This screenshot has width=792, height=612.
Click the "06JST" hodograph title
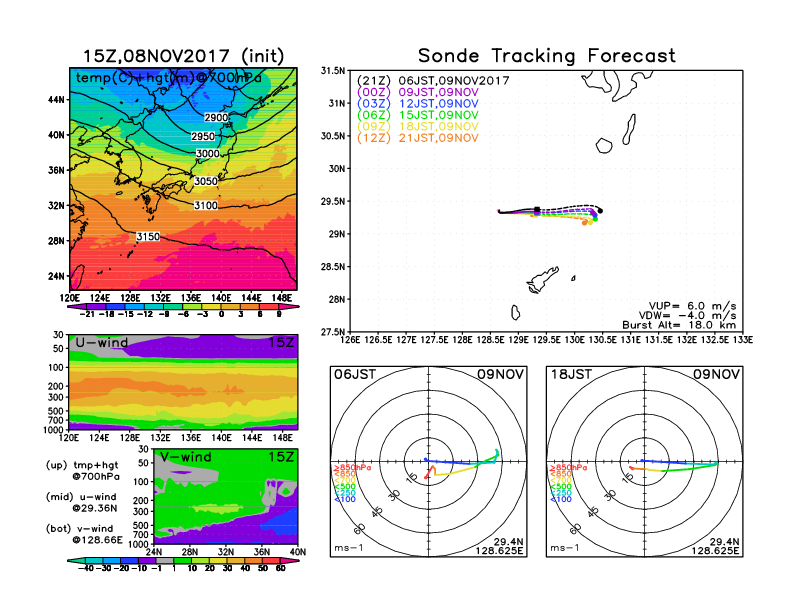pos(355,375)
